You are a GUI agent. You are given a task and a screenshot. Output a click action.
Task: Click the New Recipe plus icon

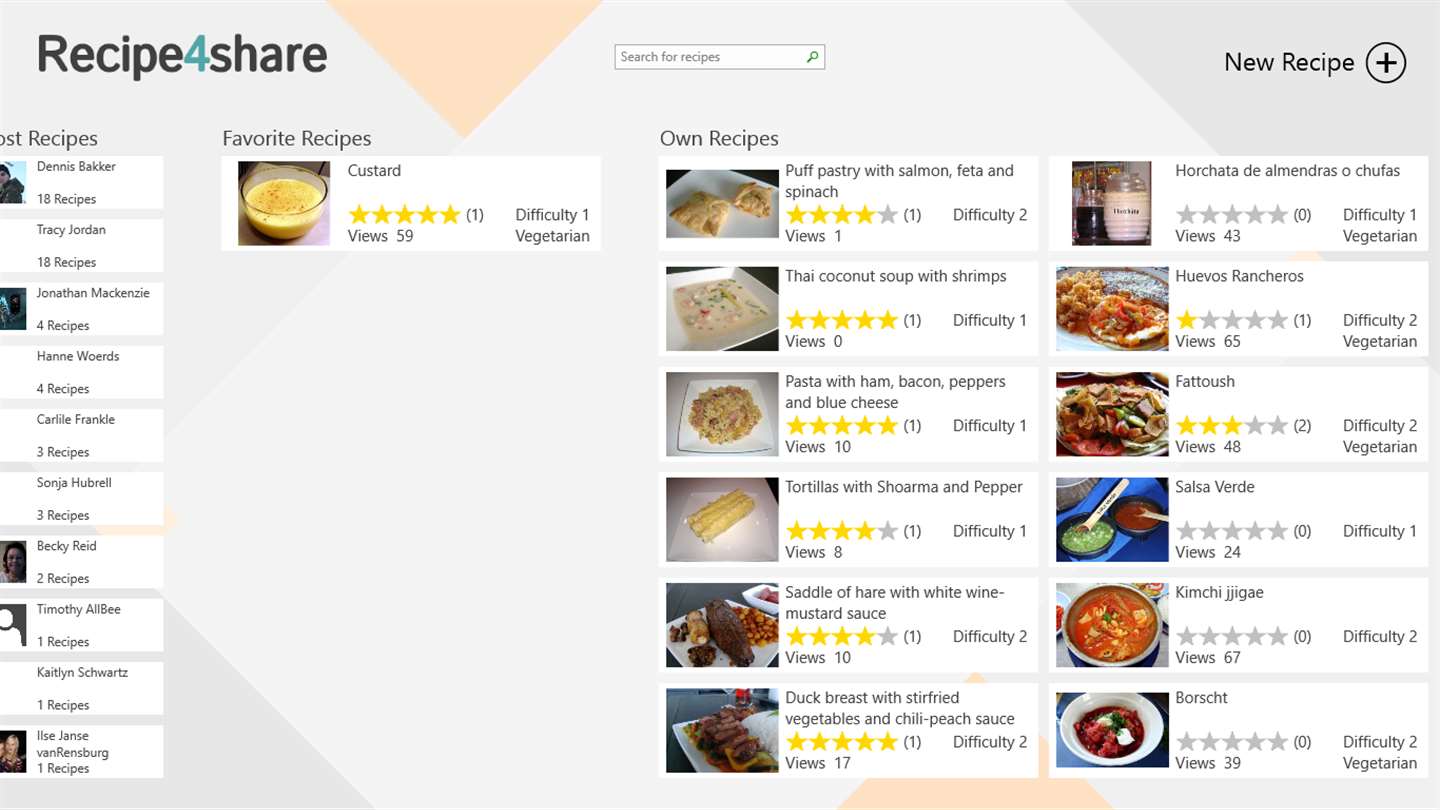click(x=1385, y=62)
